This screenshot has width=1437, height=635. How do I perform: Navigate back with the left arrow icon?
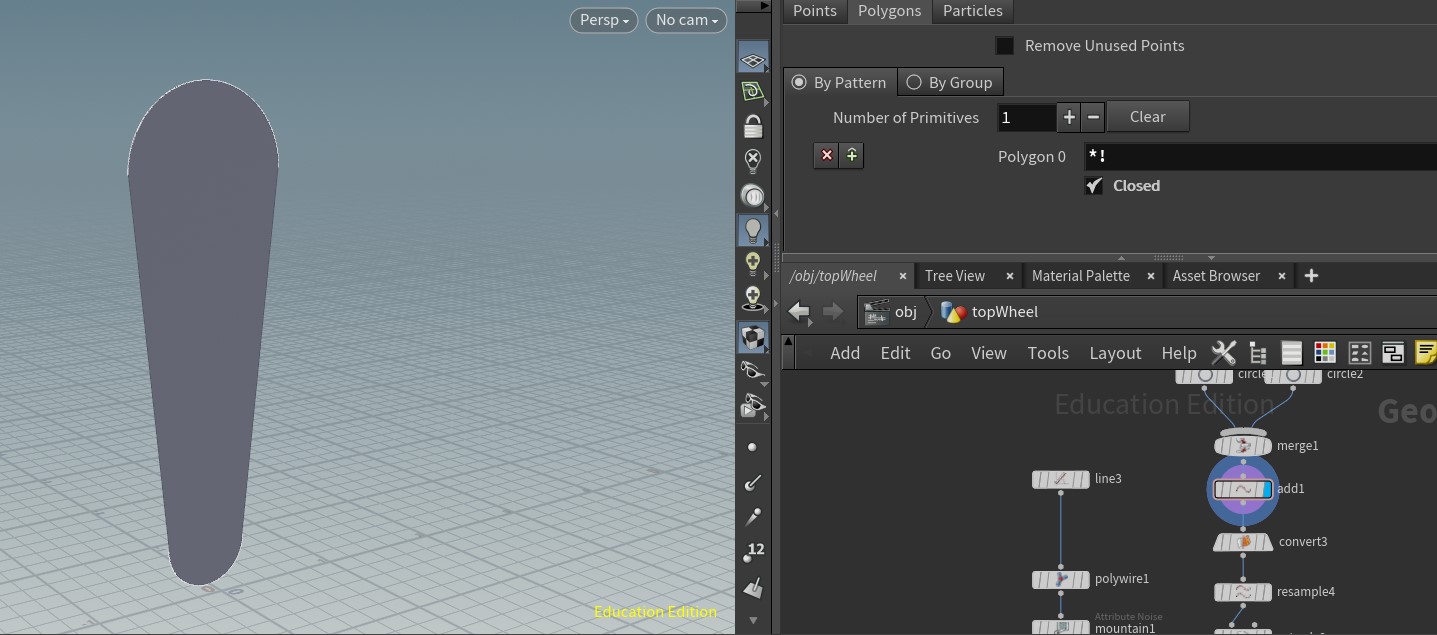pyautogui.click(x=799, y=312)
